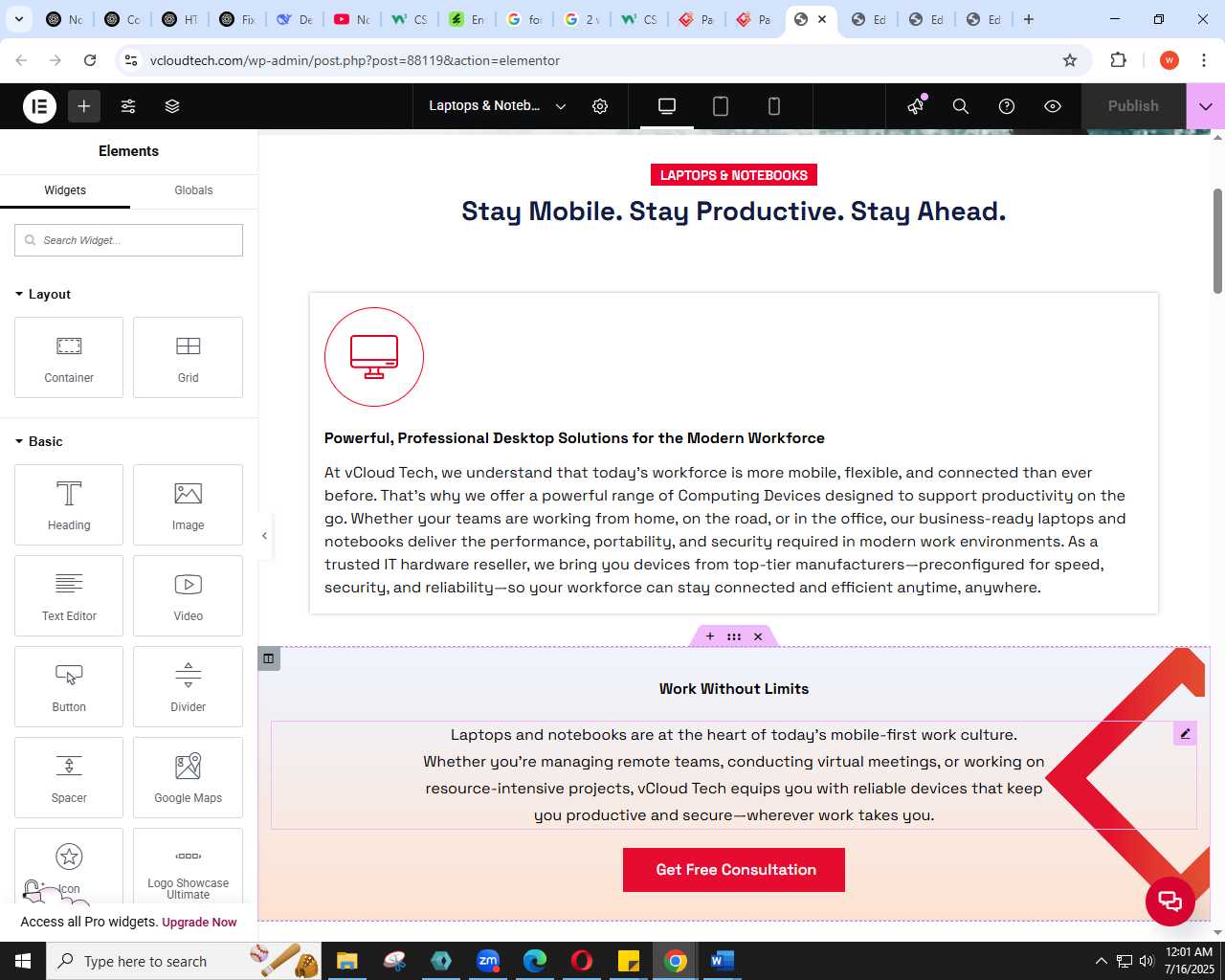Click the Add Element plus button
The image size is (1225, 980).
(84, 106)
